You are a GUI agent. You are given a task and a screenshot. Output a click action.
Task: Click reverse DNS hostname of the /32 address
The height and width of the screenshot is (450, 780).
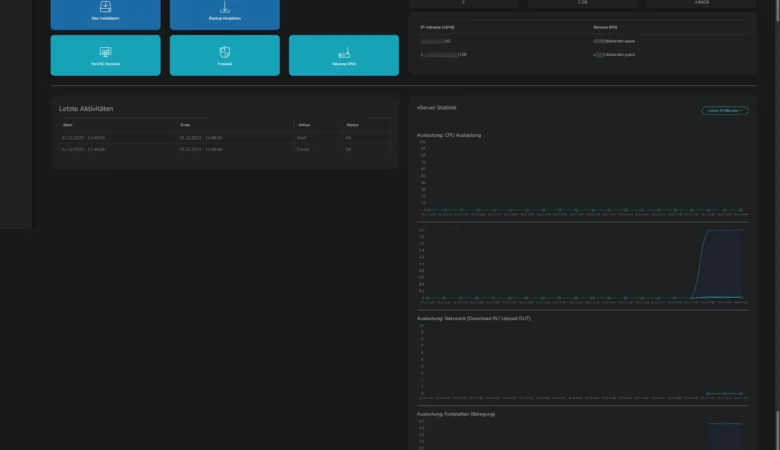point(614,41)
